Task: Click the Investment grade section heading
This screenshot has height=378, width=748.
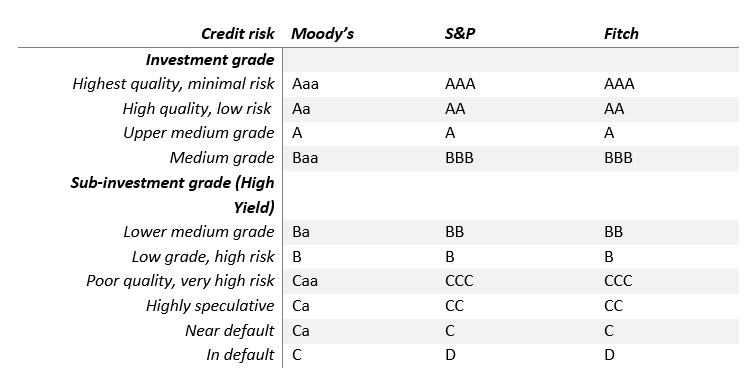Action: 210,60
